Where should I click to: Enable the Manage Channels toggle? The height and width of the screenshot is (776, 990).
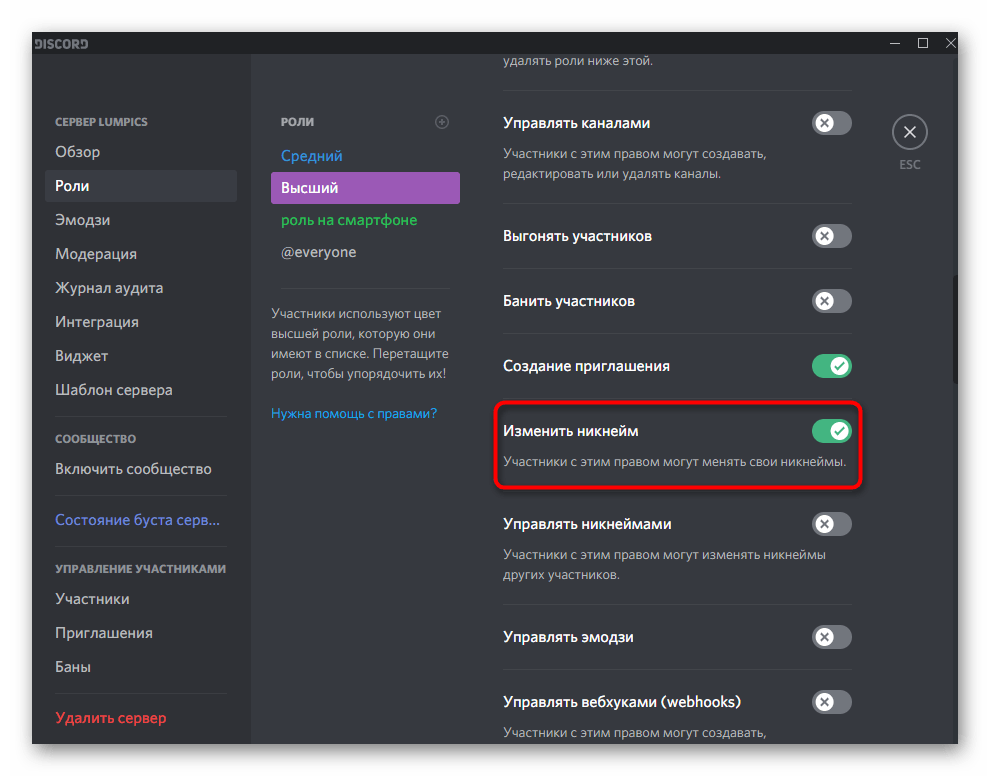[831, 123]
